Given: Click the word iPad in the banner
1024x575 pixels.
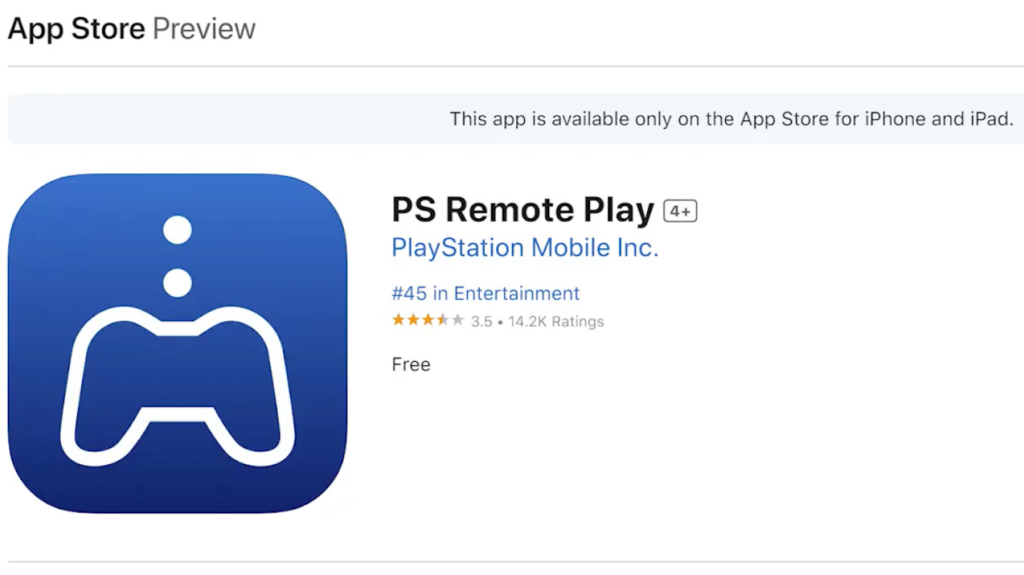Looking at the screenshot, I should (991, 119).
